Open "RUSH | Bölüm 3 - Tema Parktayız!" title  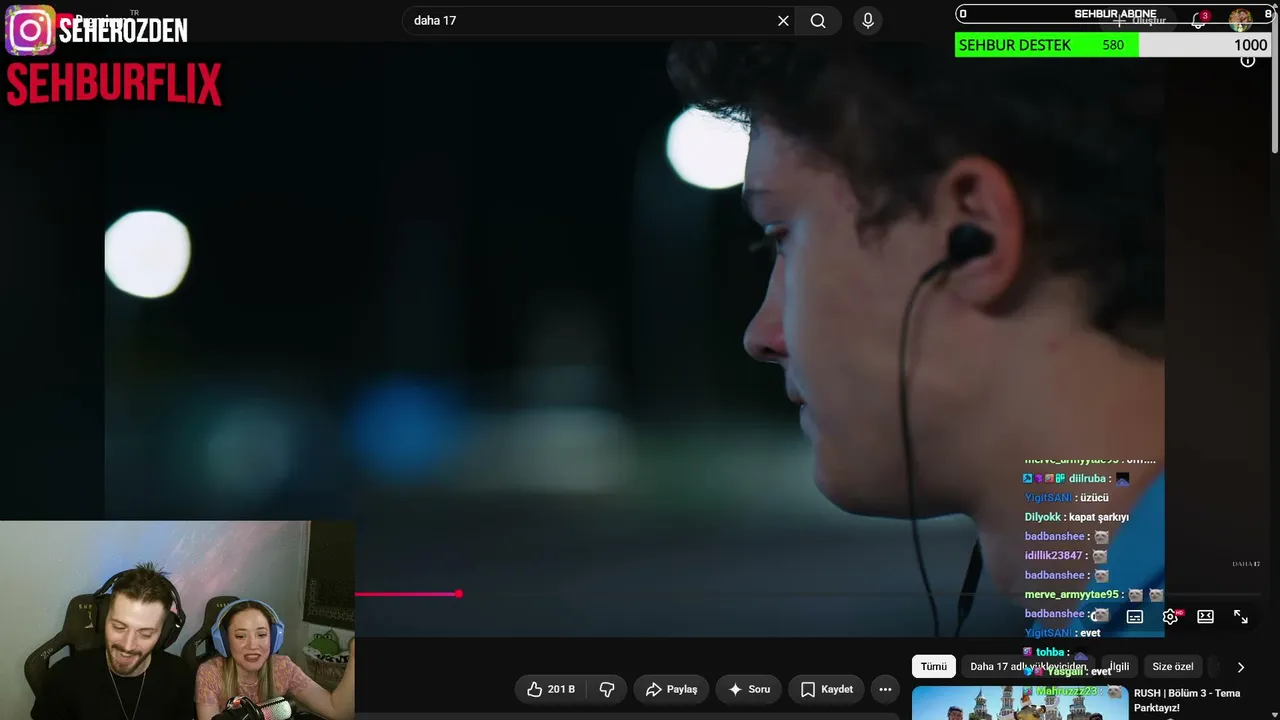pyautogui.click(x=1187, y=700)
